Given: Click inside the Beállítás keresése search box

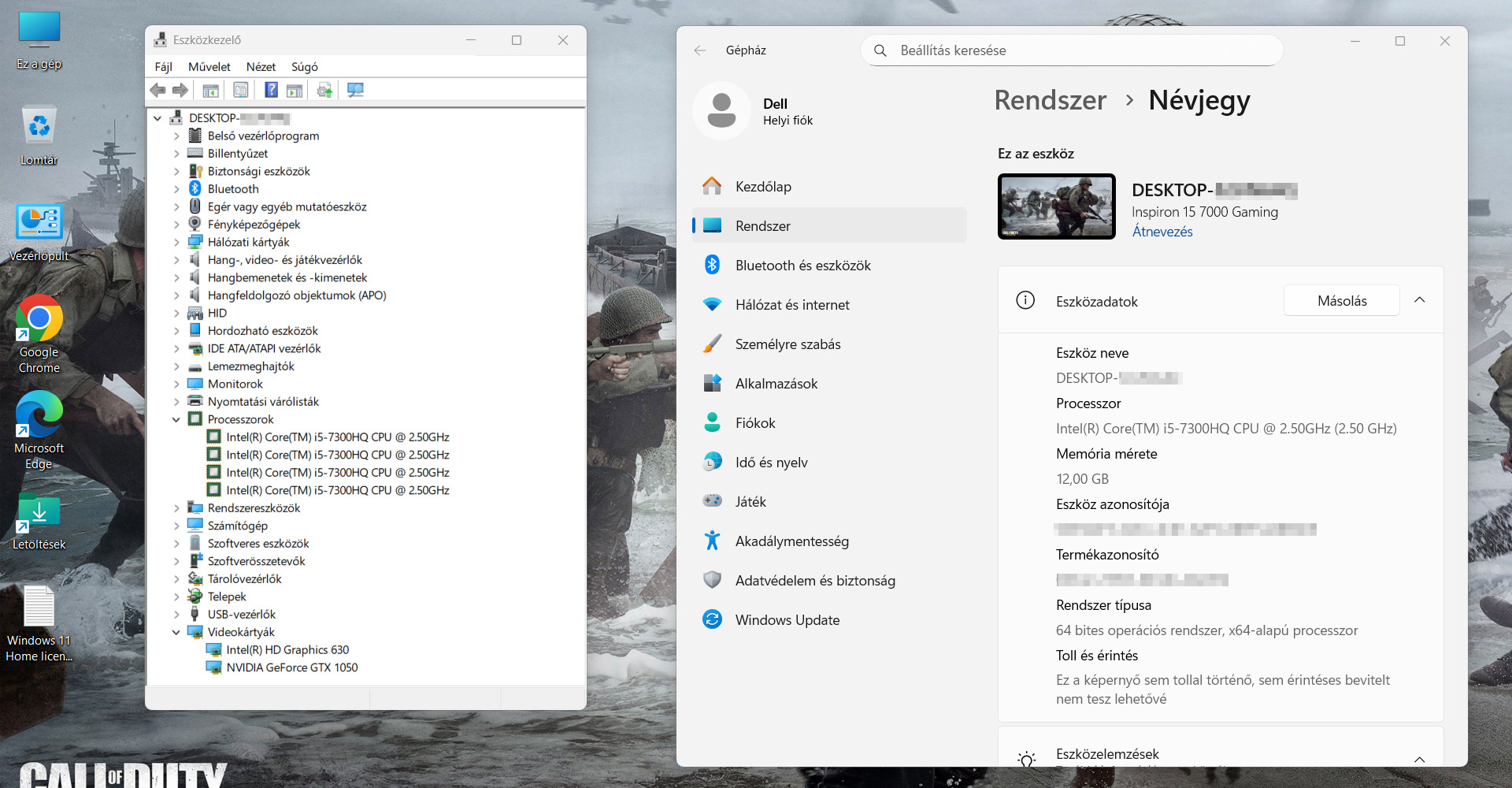Looking at the screenshot, I should coord(1072,50).
